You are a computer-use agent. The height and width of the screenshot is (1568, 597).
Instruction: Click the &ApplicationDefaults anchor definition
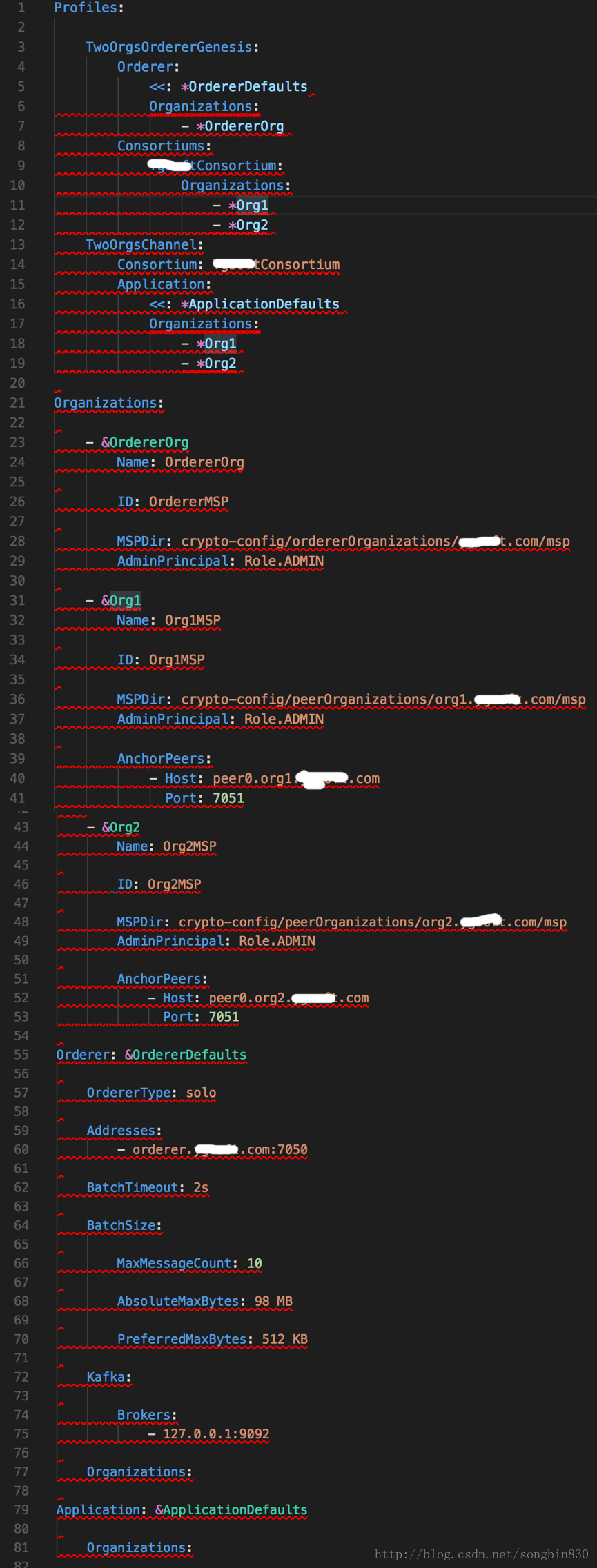pyautogui.click(x=231, y=1509)
